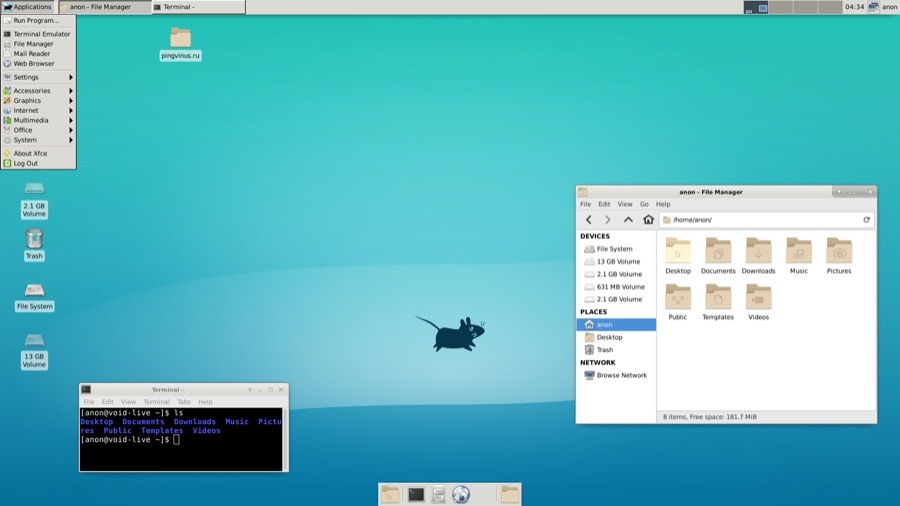Open the File menu in File Manager
This screenshot has height=506, width=900.
coord(585,204)
